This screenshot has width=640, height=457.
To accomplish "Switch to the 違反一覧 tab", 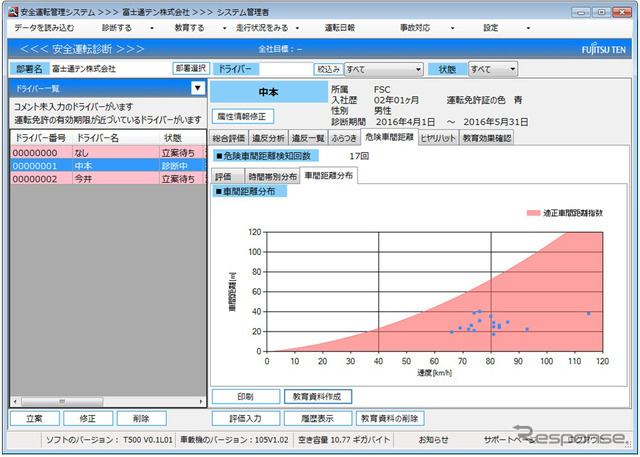I will point(308,138).
